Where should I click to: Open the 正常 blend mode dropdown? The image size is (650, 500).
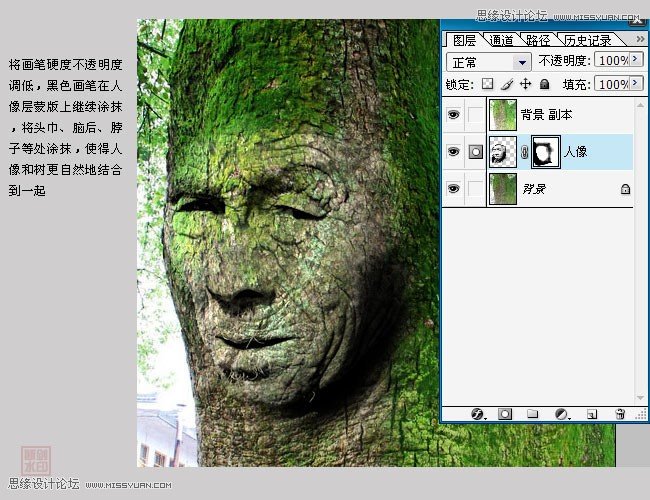(x=487, y=61)
